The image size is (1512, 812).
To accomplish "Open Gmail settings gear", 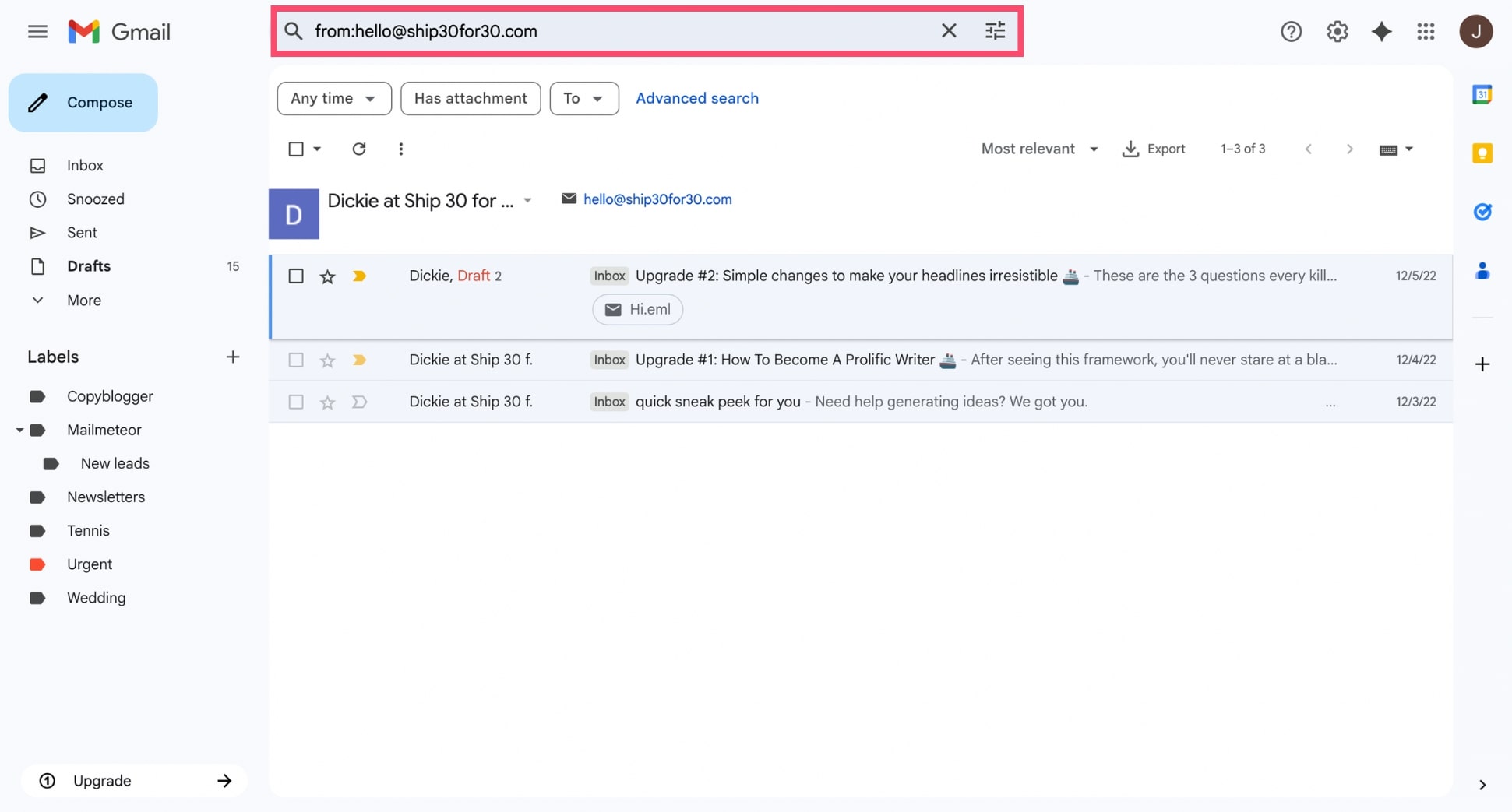I will coord(1337,31).
